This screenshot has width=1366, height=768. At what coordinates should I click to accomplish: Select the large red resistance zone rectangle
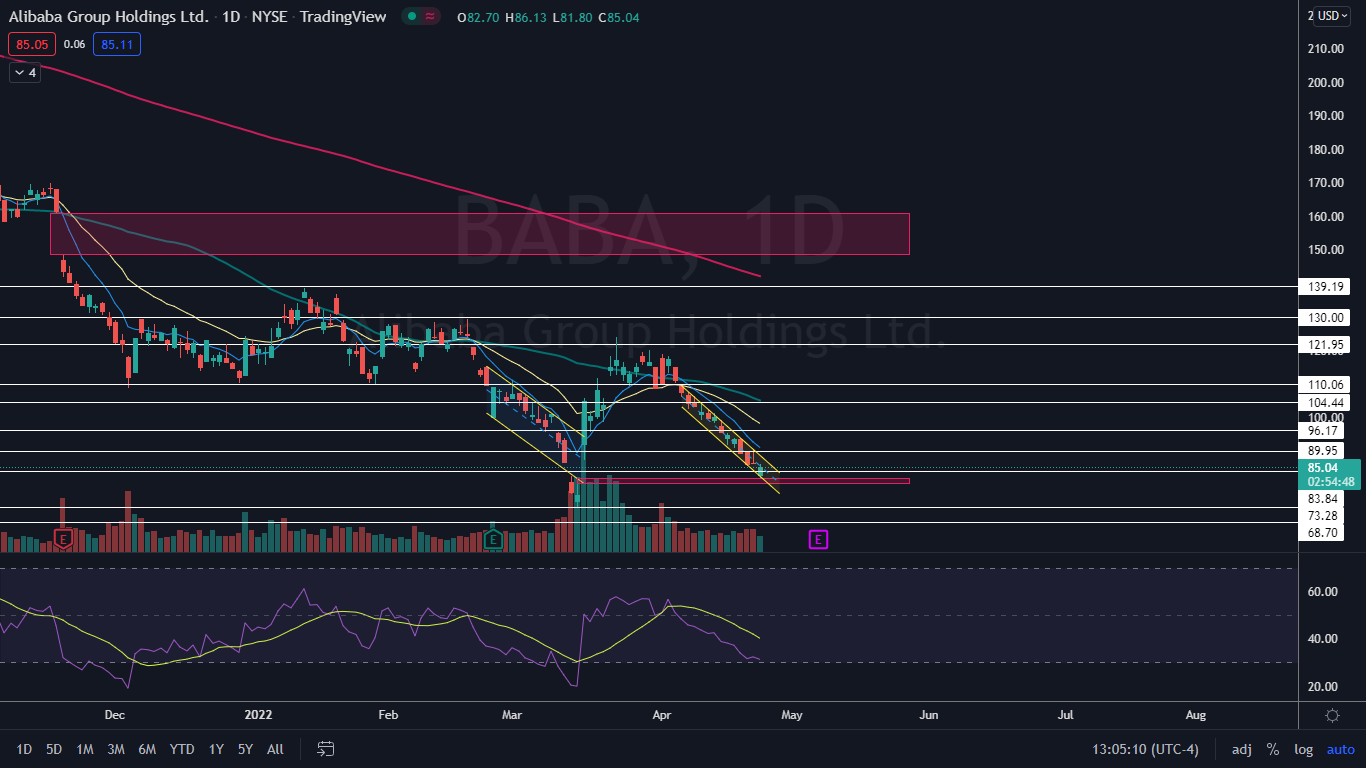point(480,233)
